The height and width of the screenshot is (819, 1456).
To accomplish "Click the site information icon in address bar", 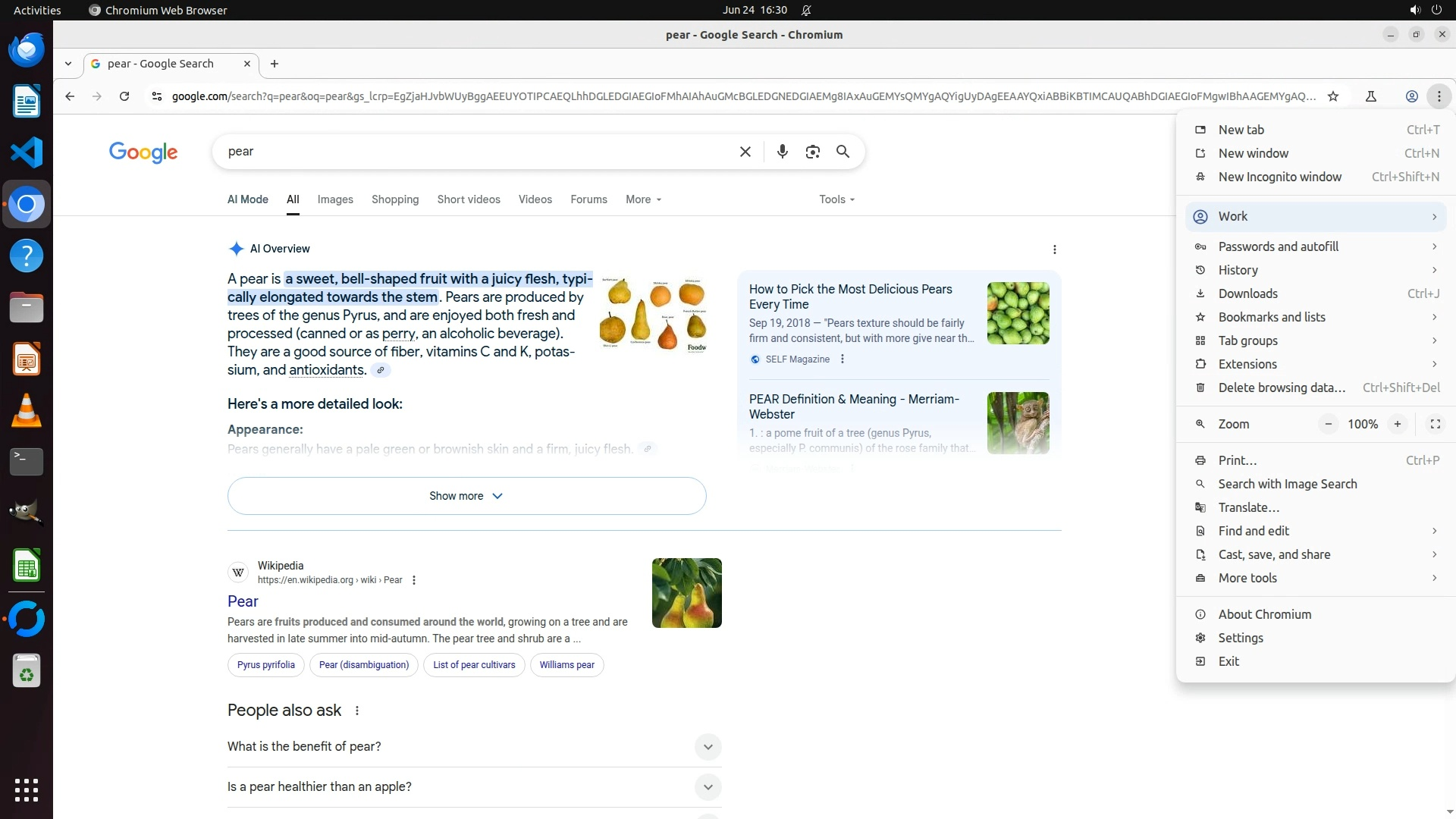I will pos(156,96).
